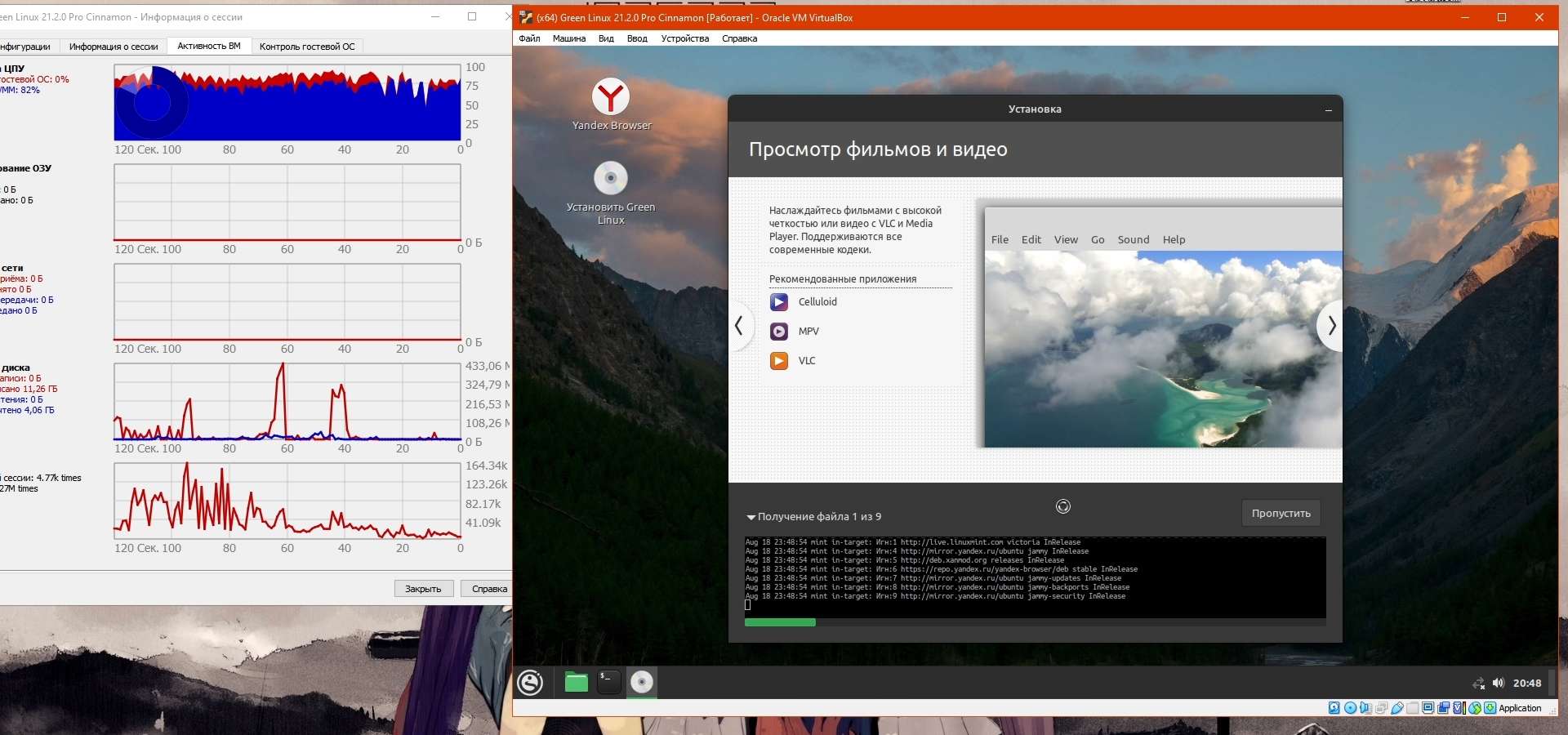Screen dimensions: 1568x735
Task: Click the spinning busy indicator in installer
Action: coord(1062,506)
